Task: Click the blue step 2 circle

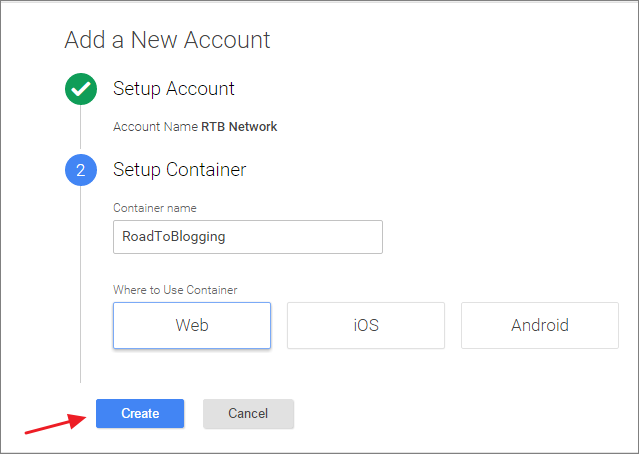Action: [80, 170]
